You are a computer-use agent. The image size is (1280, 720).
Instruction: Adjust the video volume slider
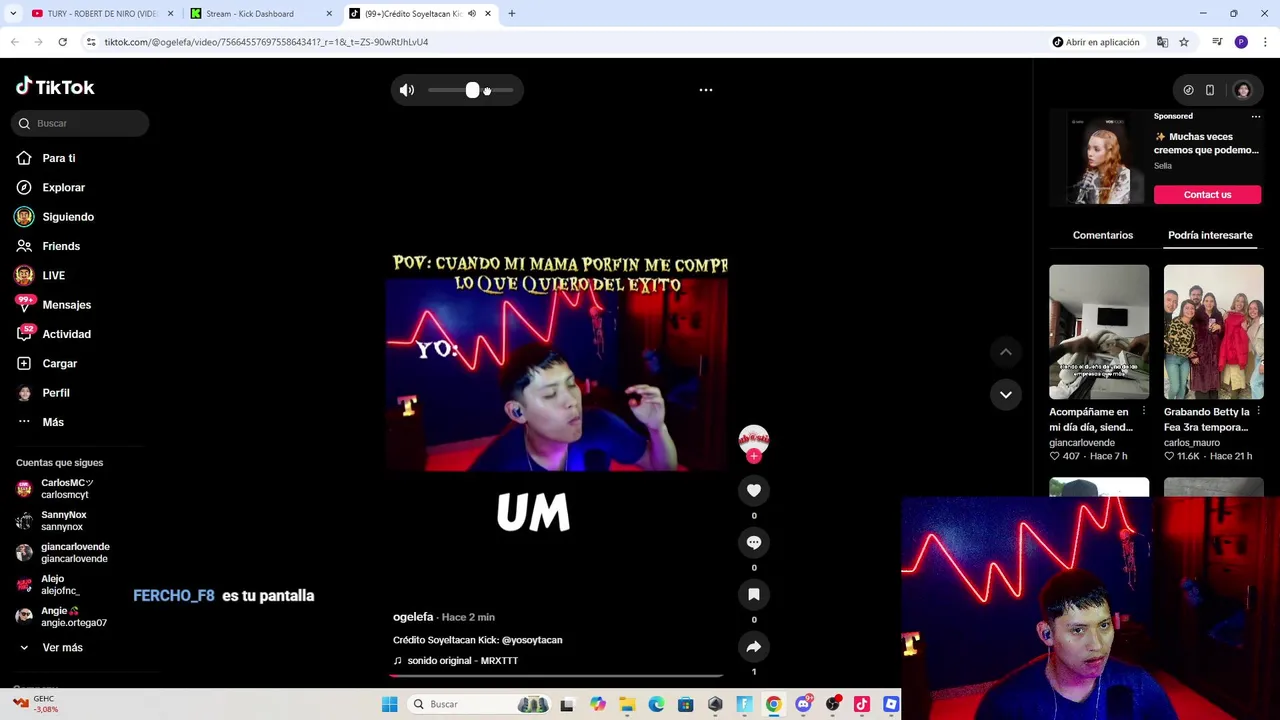click(x=471, y=90)
